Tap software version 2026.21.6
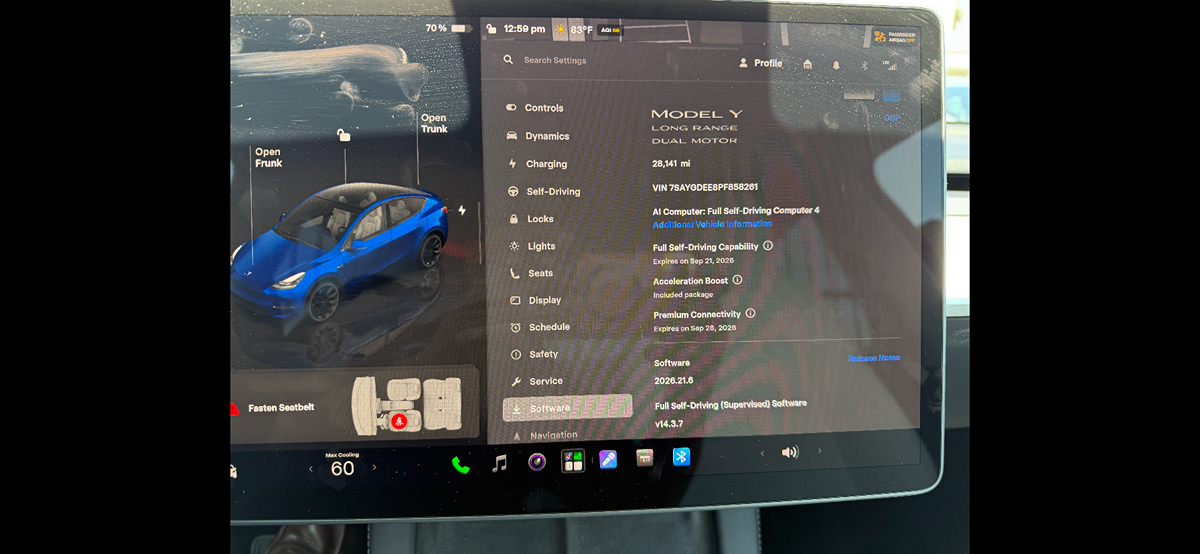This screenshot has height=554, width=1200. tap(674, 381)
